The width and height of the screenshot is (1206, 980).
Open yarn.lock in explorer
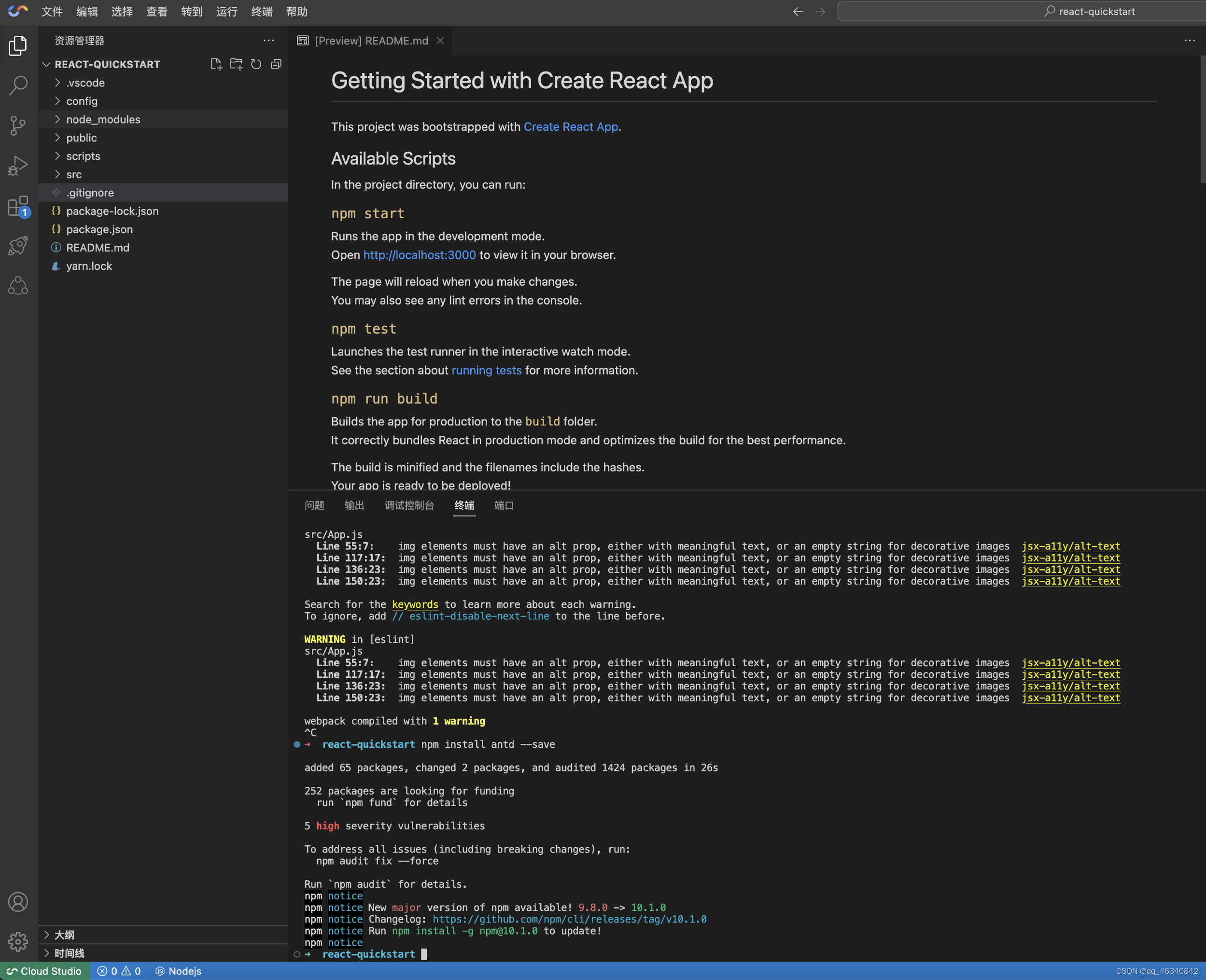pos(163,266)
